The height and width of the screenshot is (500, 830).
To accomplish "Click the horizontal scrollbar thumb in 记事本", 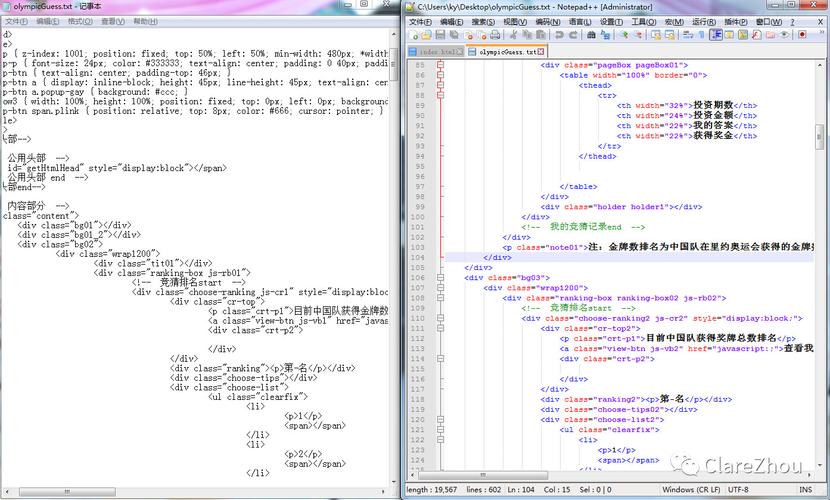I will coord(67,492).
